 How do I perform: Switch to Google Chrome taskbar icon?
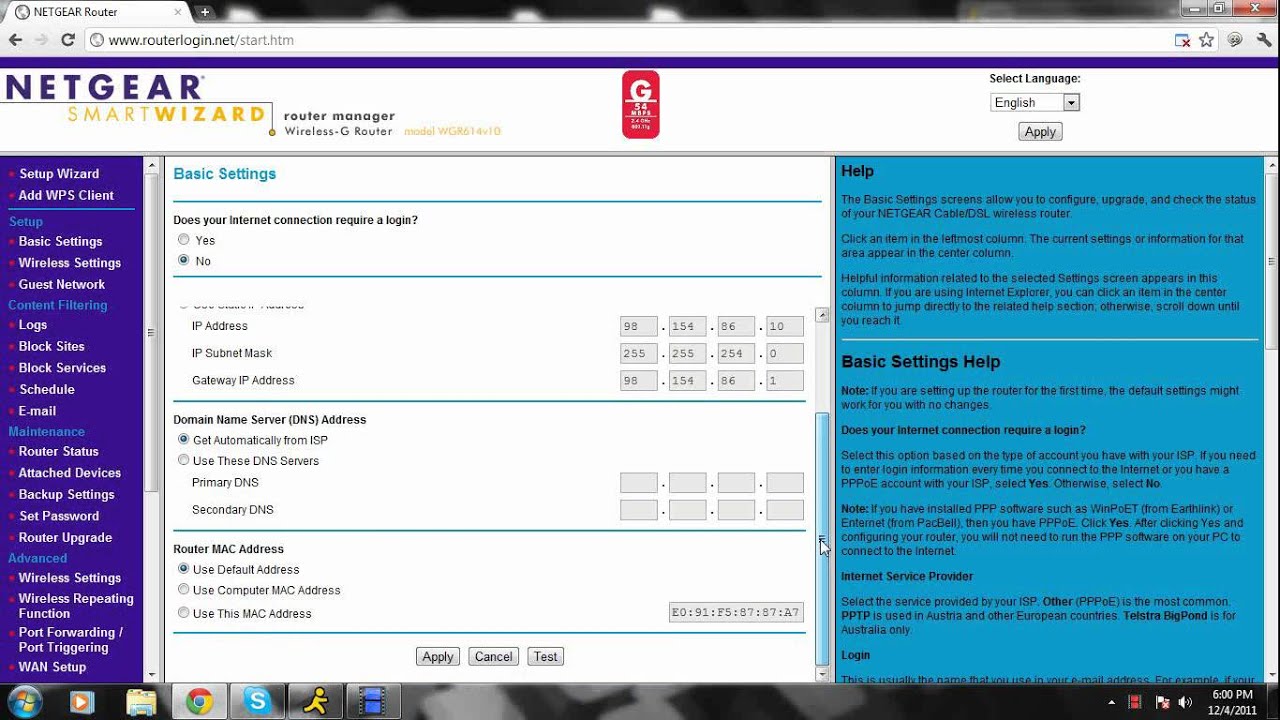(199, 701)
